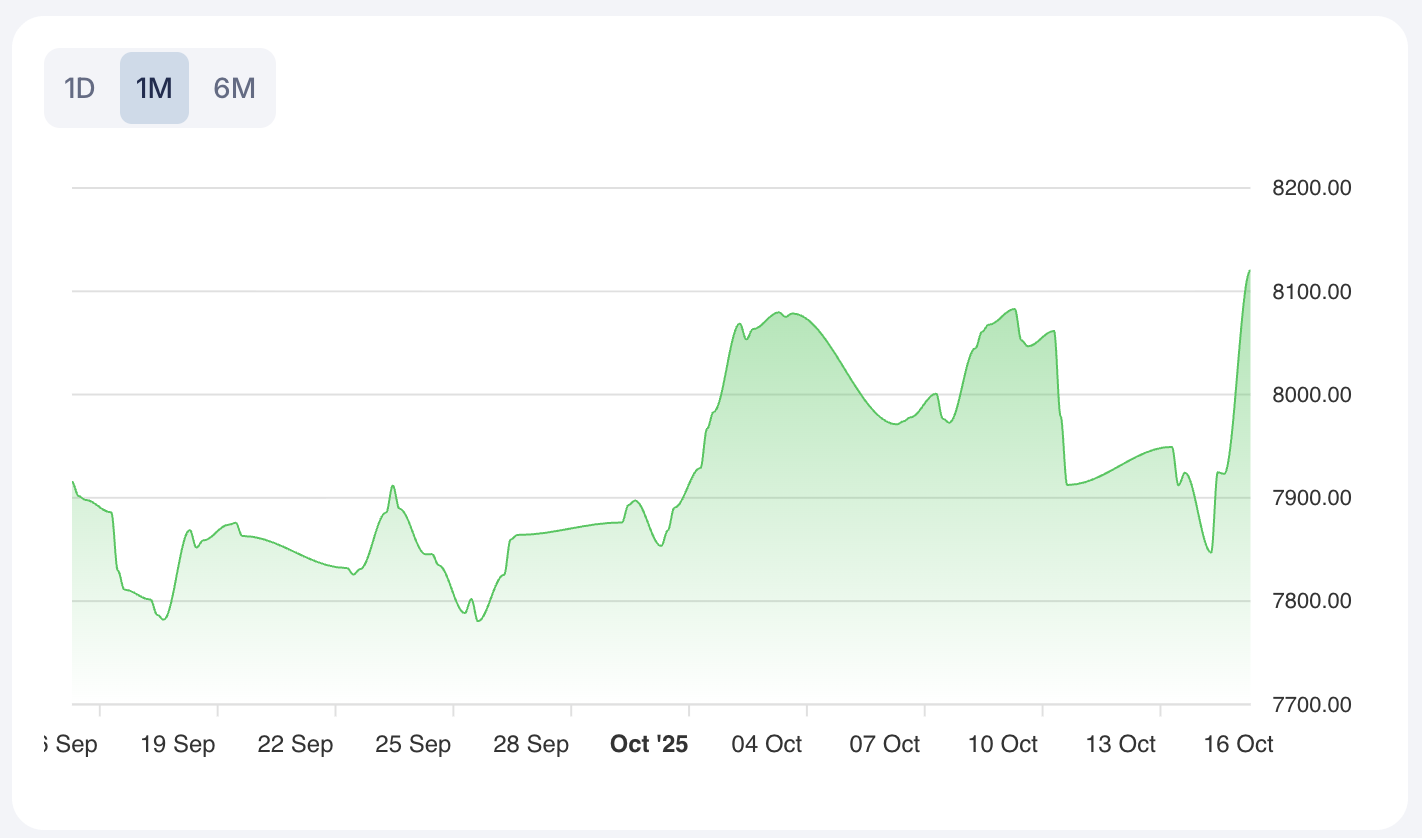
Task: Click the chart line's final peak at right end
Action: (x=1249, y=271)
